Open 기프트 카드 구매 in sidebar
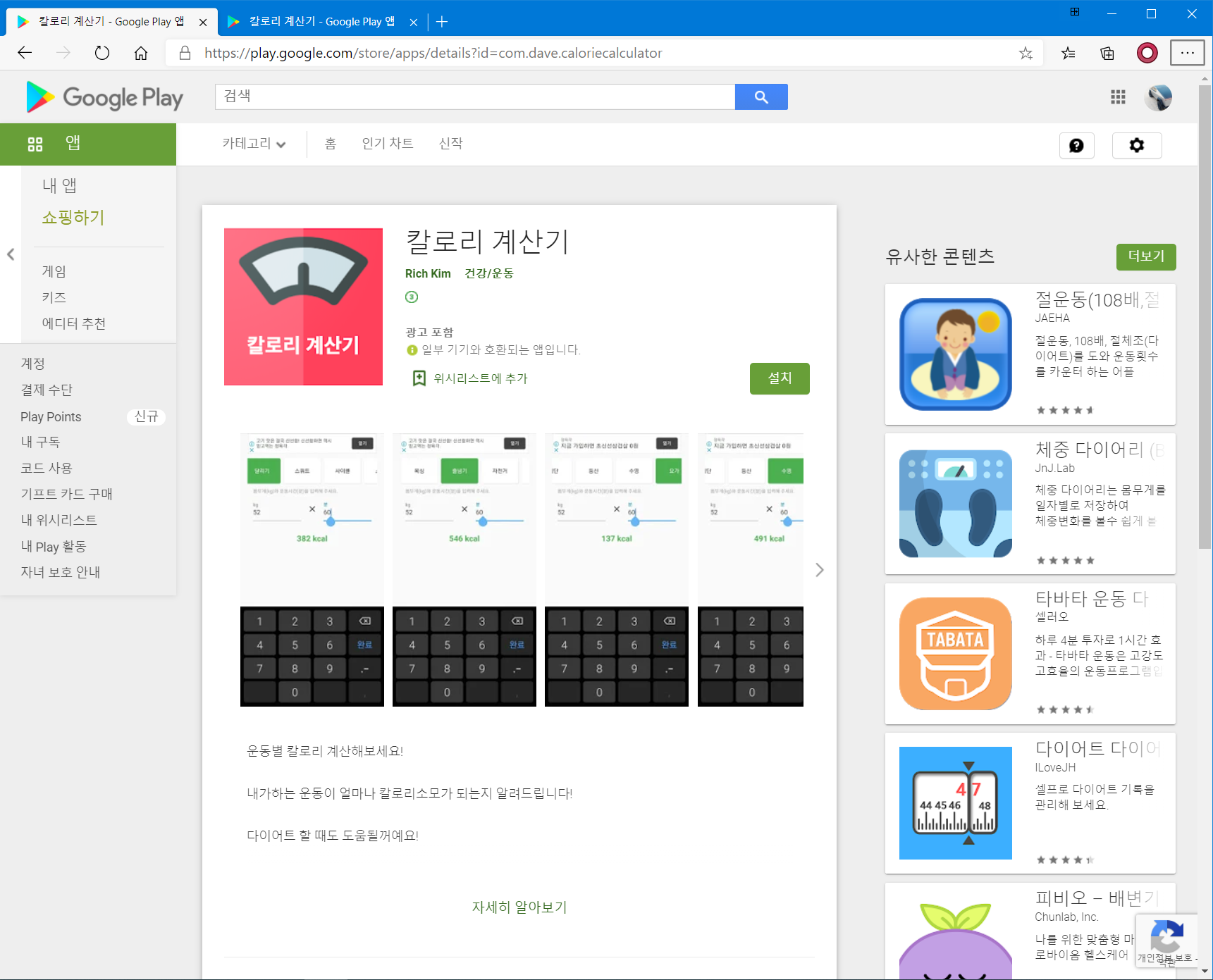The width and height of the screenshot is (1213, 980). pyautogui.click(x=67, y=494)
